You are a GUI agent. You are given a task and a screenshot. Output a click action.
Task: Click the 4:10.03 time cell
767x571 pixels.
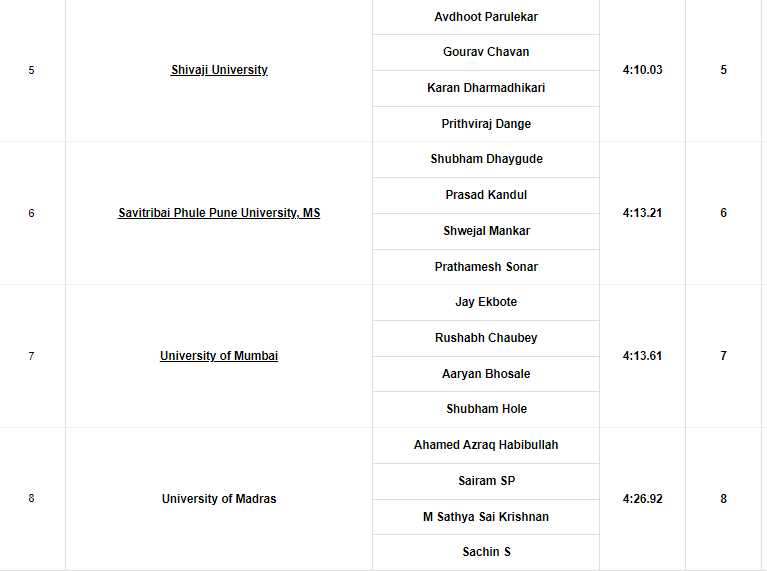pyautogui.click(x=642, y=70)
